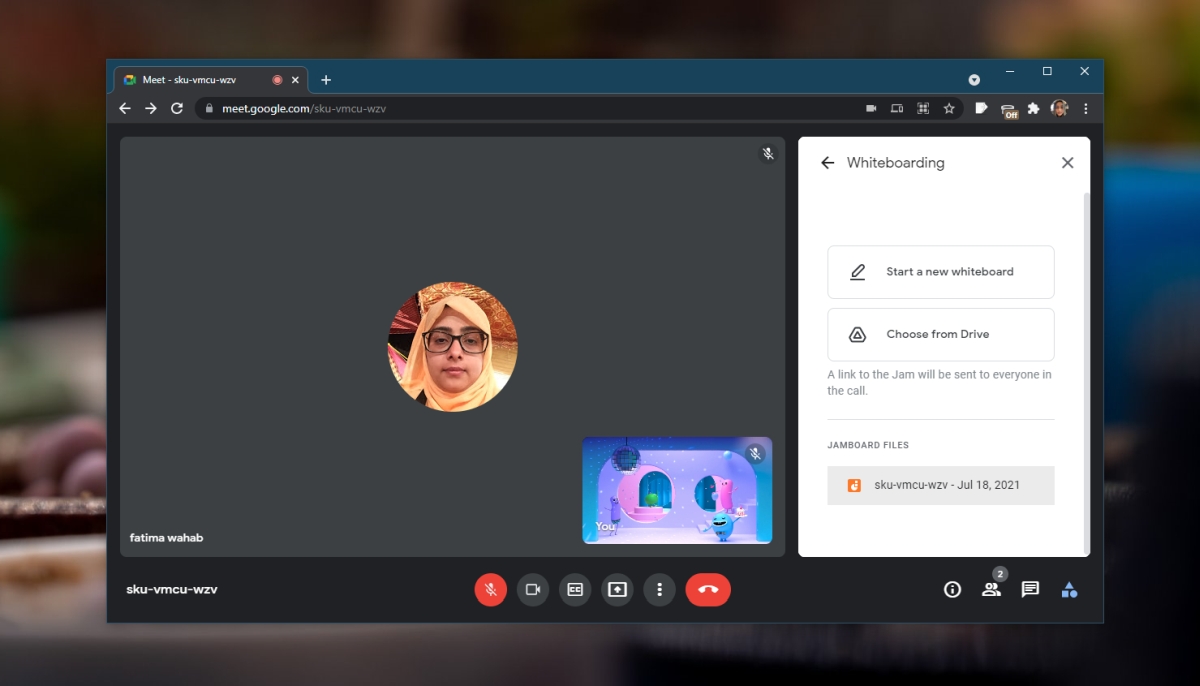Screen dimensions: 1200x686
Task: Toggle the ad blocker Off extension icon
Action: pyautogui.click(x=1010, y=108)
